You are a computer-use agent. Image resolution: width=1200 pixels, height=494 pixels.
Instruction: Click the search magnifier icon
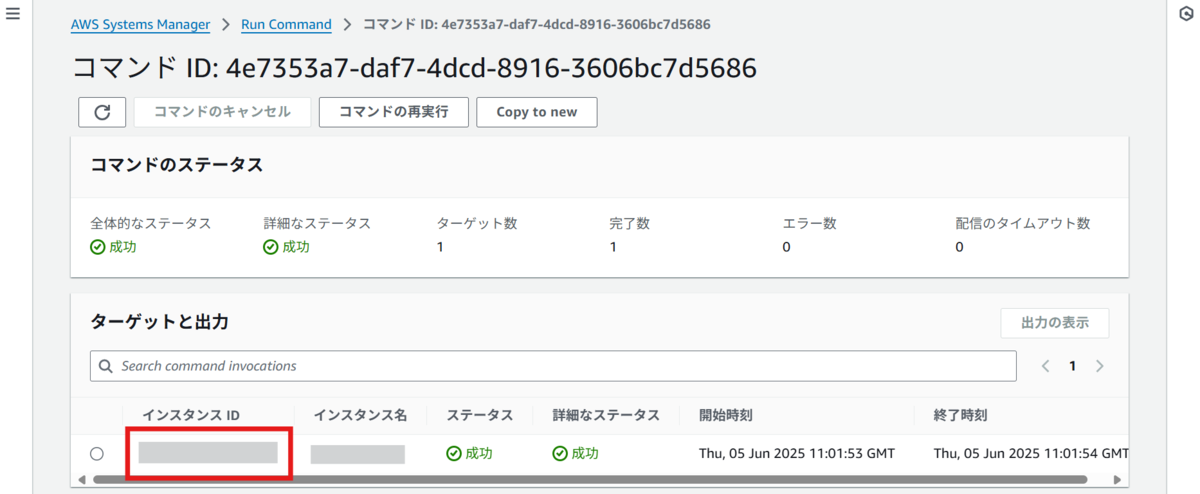tap(106, 366)
